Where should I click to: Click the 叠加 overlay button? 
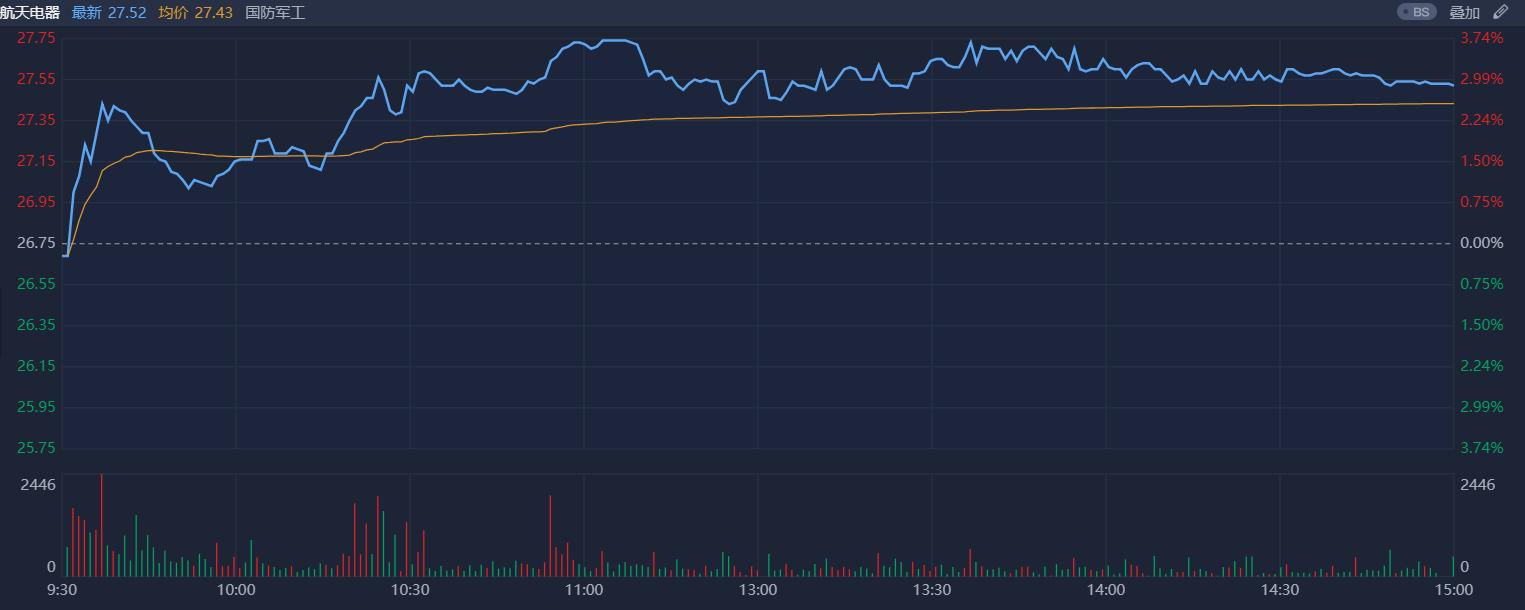(x=1464, y=12)
